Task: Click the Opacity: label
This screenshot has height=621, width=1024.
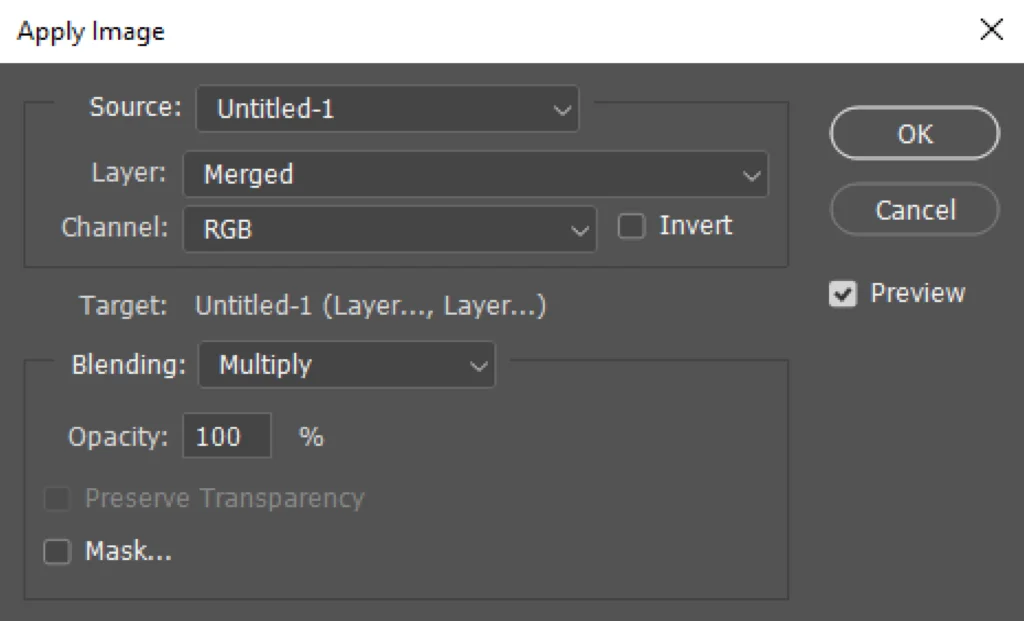Action: pyautogui.click(x=119, y=436)
